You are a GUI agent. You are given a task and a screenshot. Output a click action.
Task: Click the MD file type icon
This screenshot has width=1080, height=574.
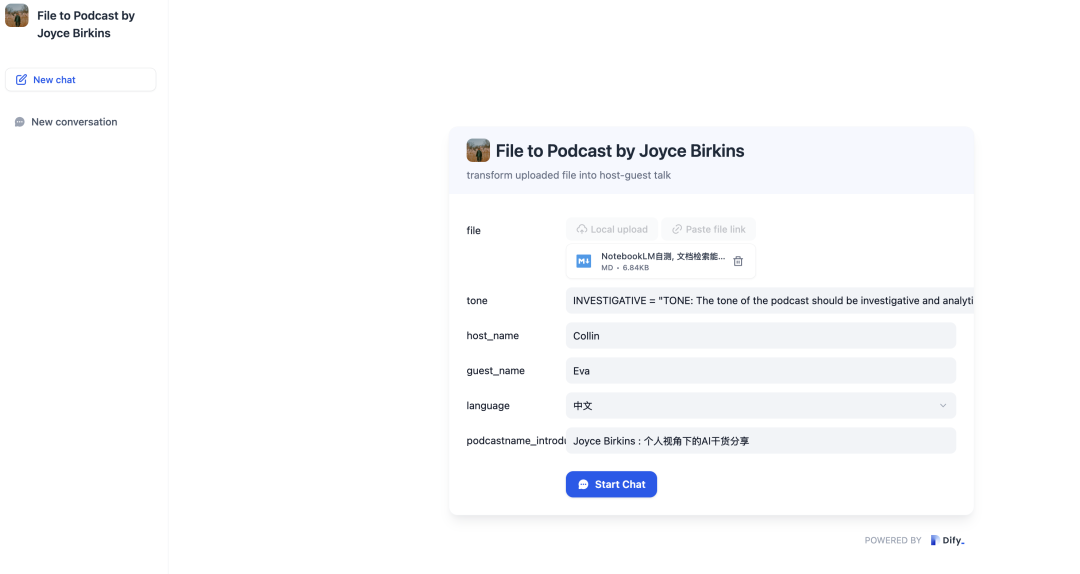(x=583, y=261)
